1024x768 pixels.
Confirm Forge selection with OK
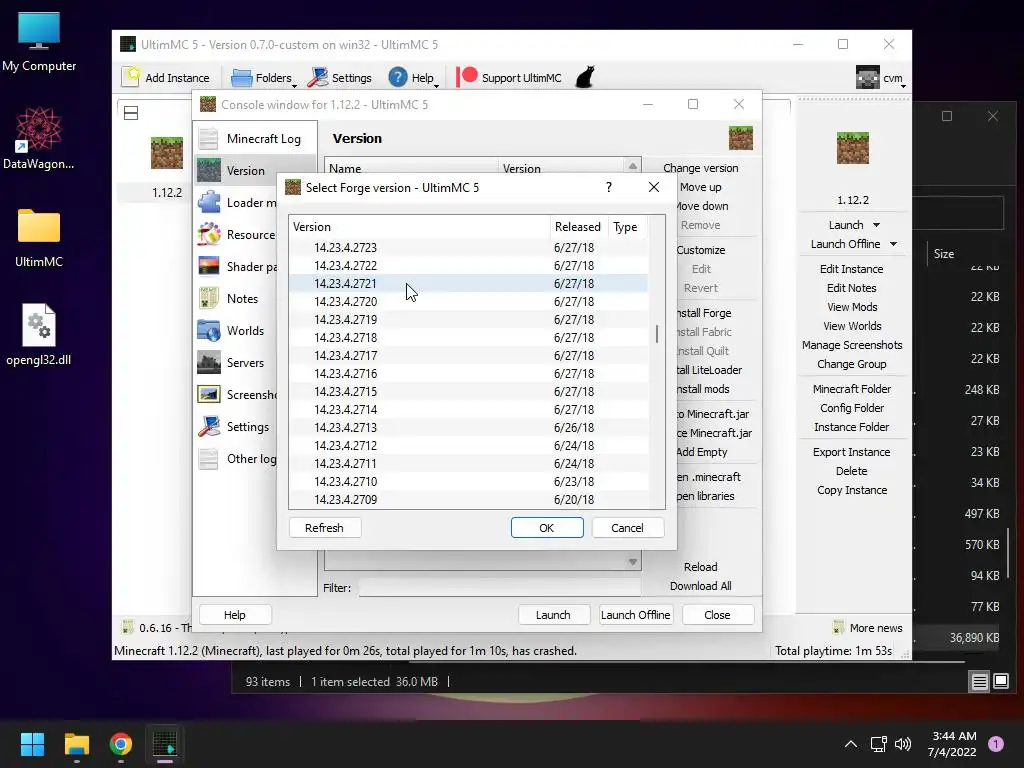(547, 528)
